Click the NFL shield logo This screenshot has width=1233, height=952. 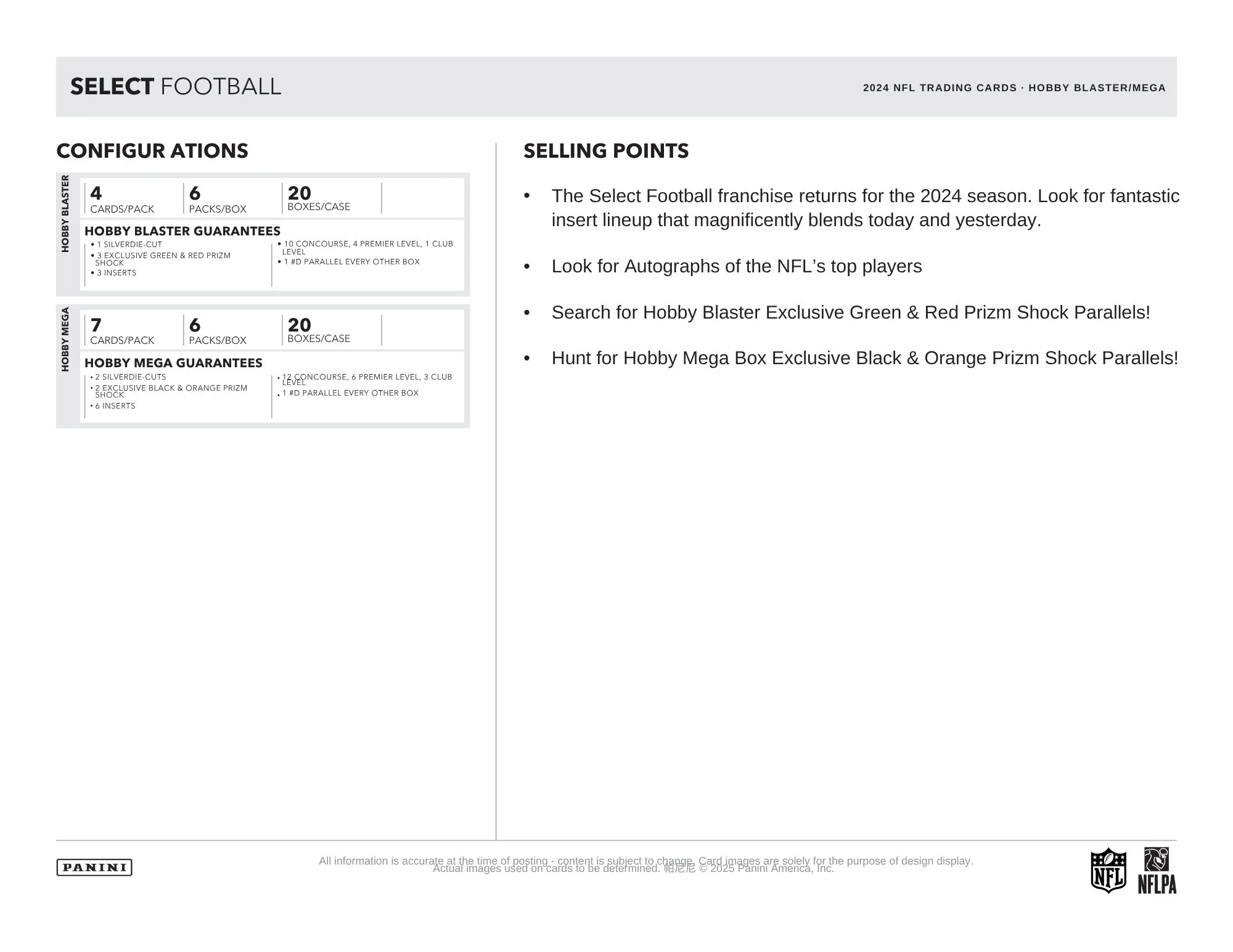[1108, 870]
